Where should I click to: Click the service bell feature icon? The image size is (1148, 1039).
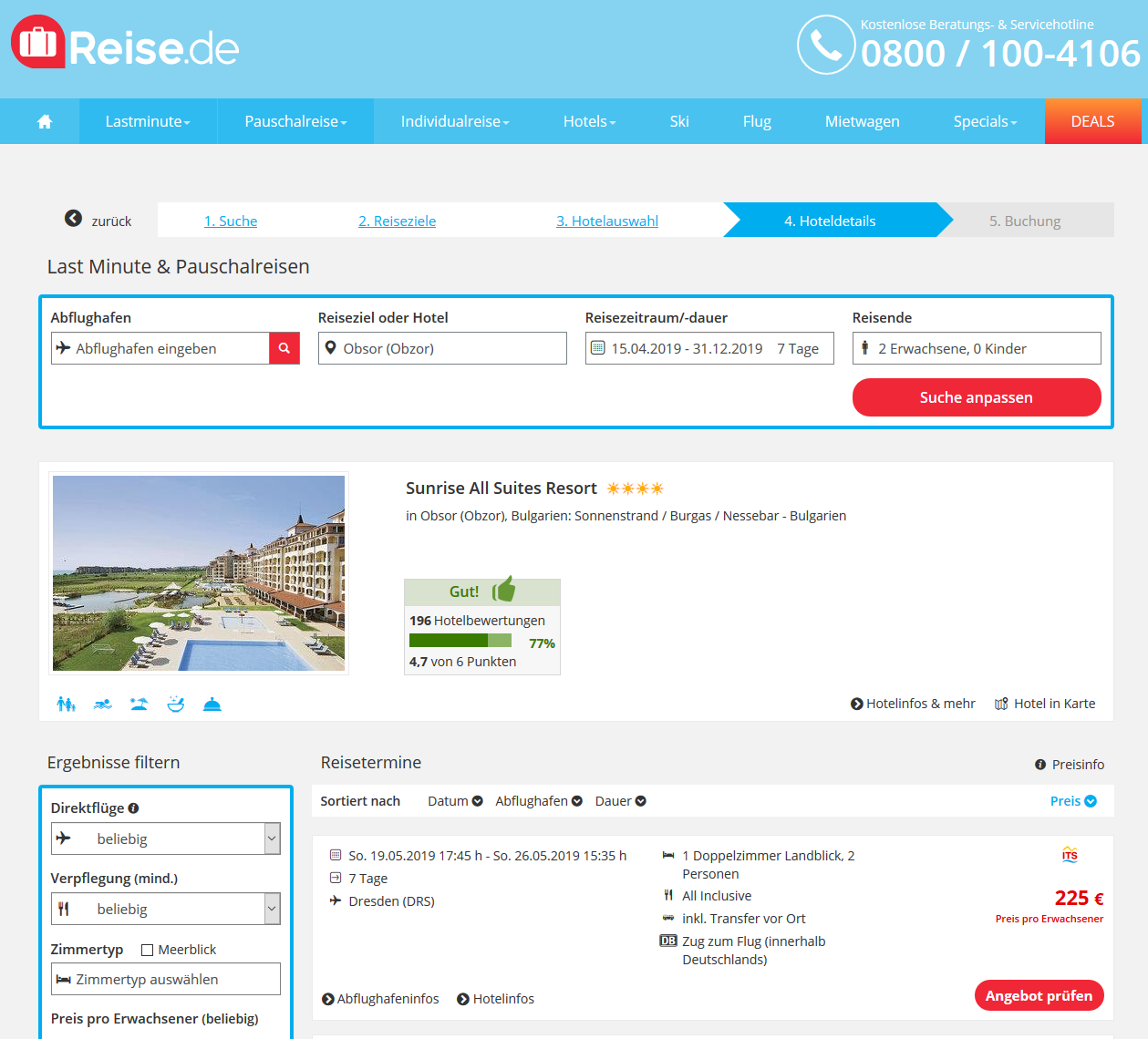coord(212,704)
